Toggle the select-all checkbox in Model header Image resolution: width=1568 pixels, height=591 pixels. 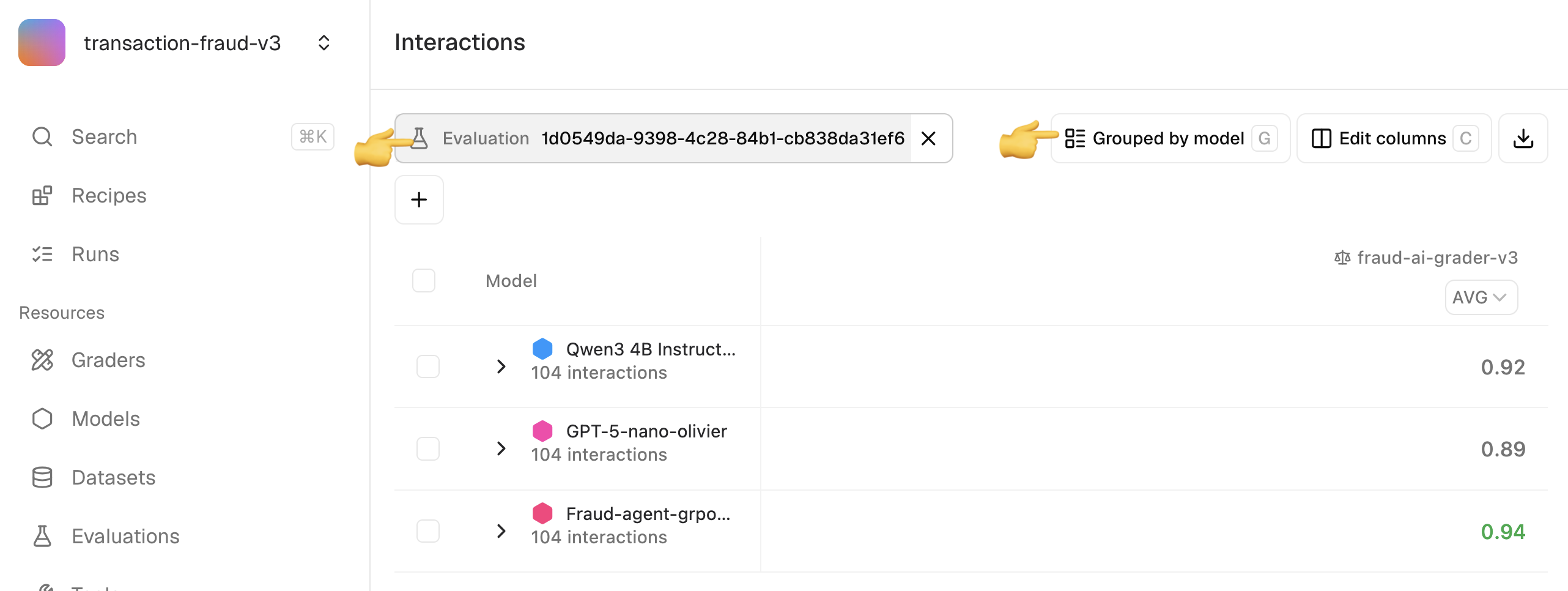424,281
